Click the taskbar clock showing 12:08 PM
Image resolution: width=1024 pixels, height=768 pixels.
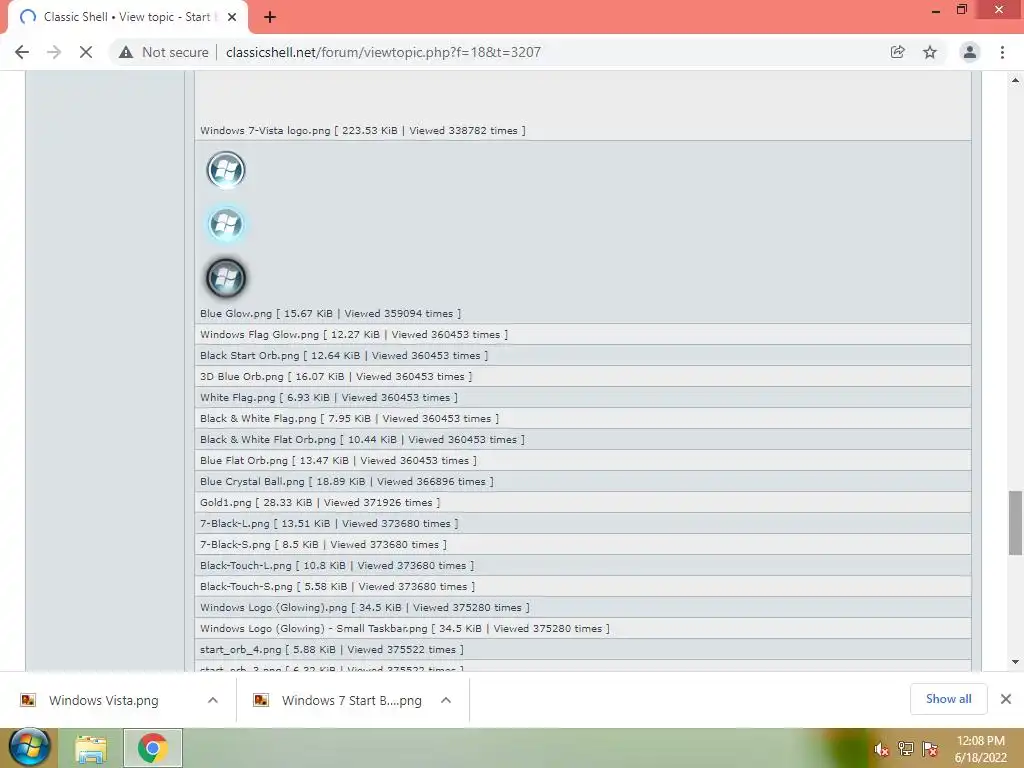pos(980,749)
